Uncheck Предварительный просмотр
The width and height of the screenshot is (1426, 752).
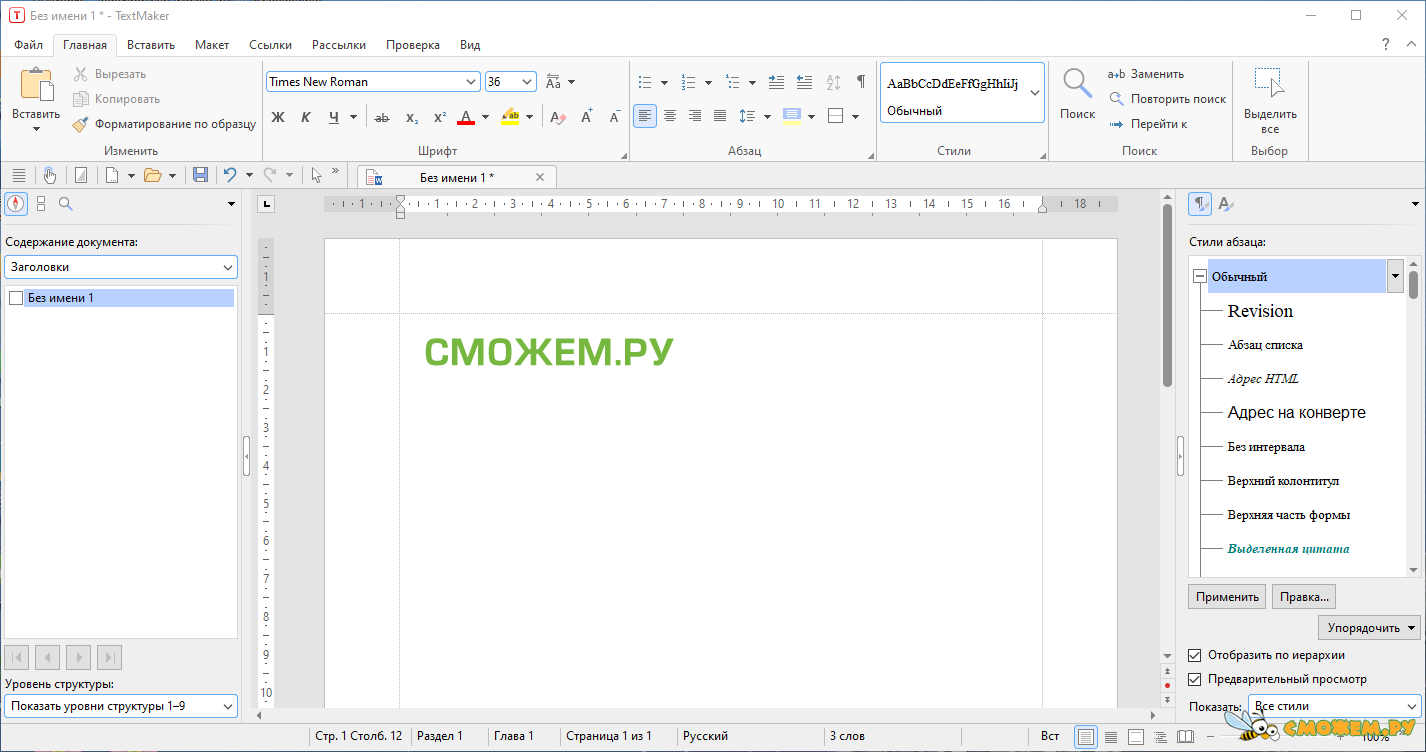tap(1194, 679)
